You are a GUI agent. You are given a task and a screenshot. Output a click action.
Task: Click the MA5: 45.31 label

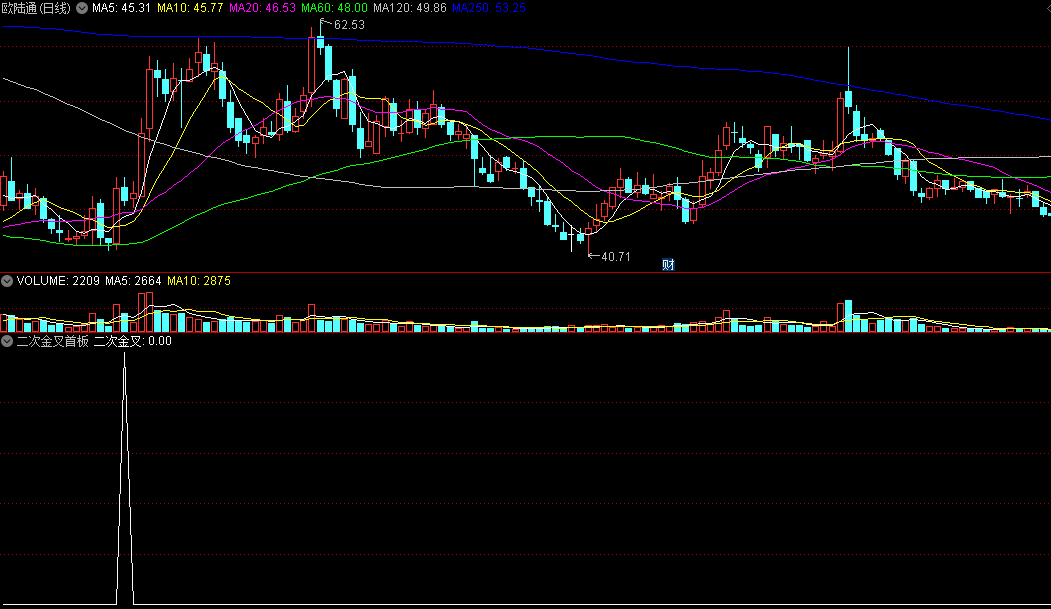[121, 8]
